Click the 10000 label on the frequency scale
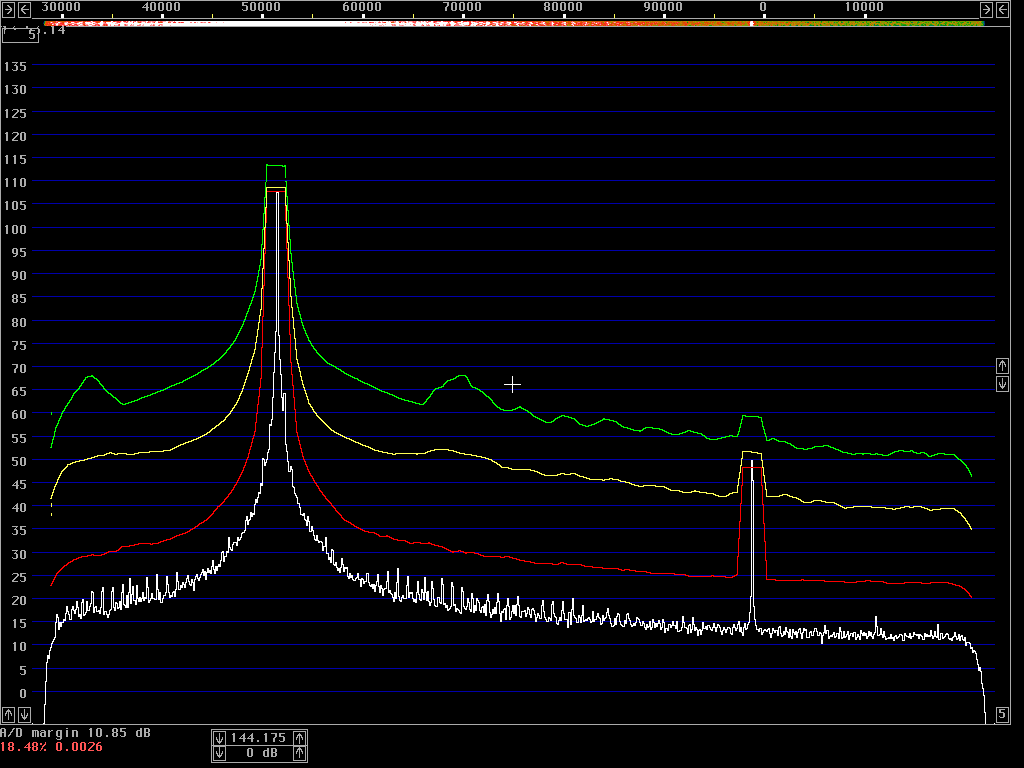The width and height of the screenshot is (1024, 768). (864, 7)
